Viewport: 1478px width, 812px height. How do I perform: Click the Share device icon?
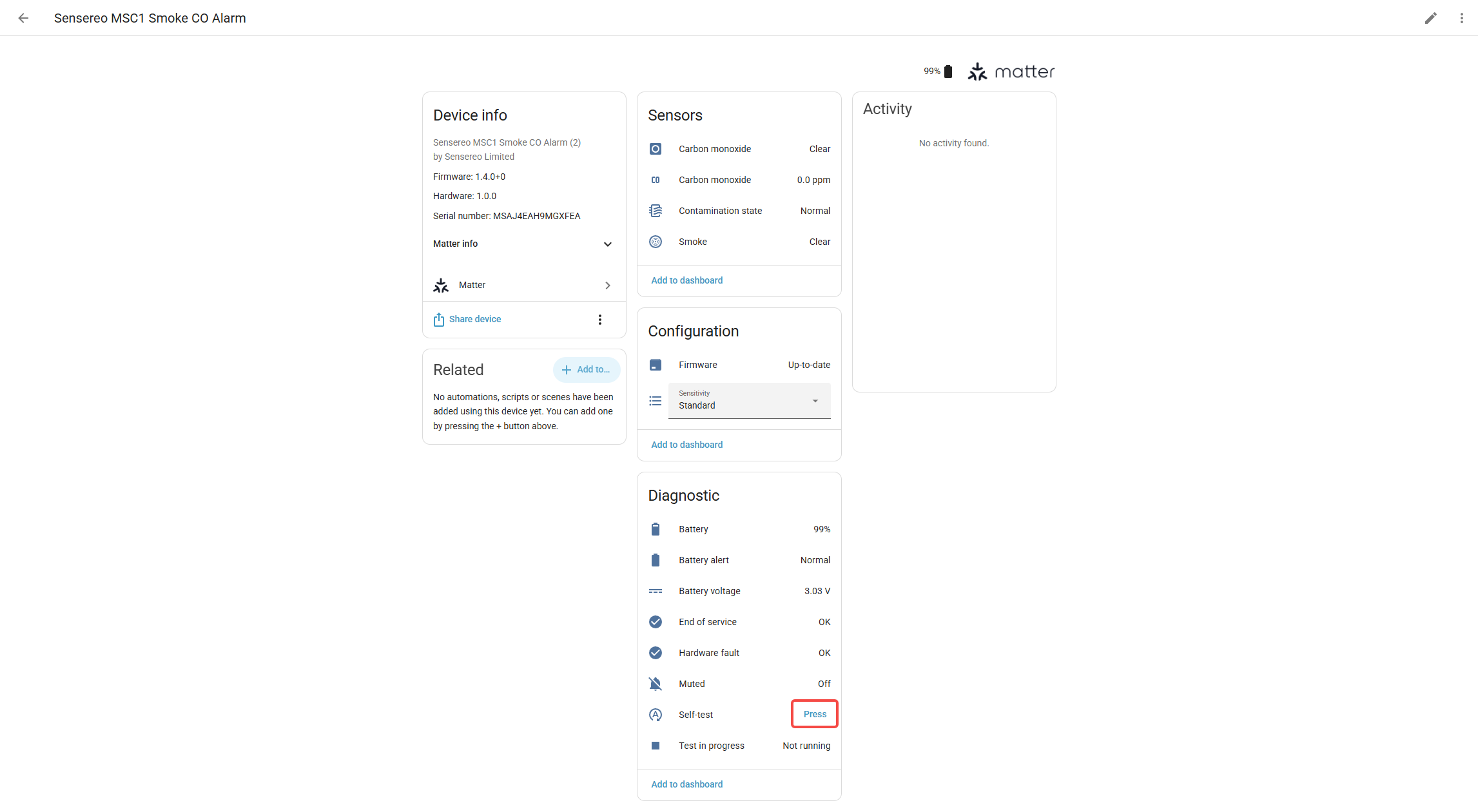point(439,320)
